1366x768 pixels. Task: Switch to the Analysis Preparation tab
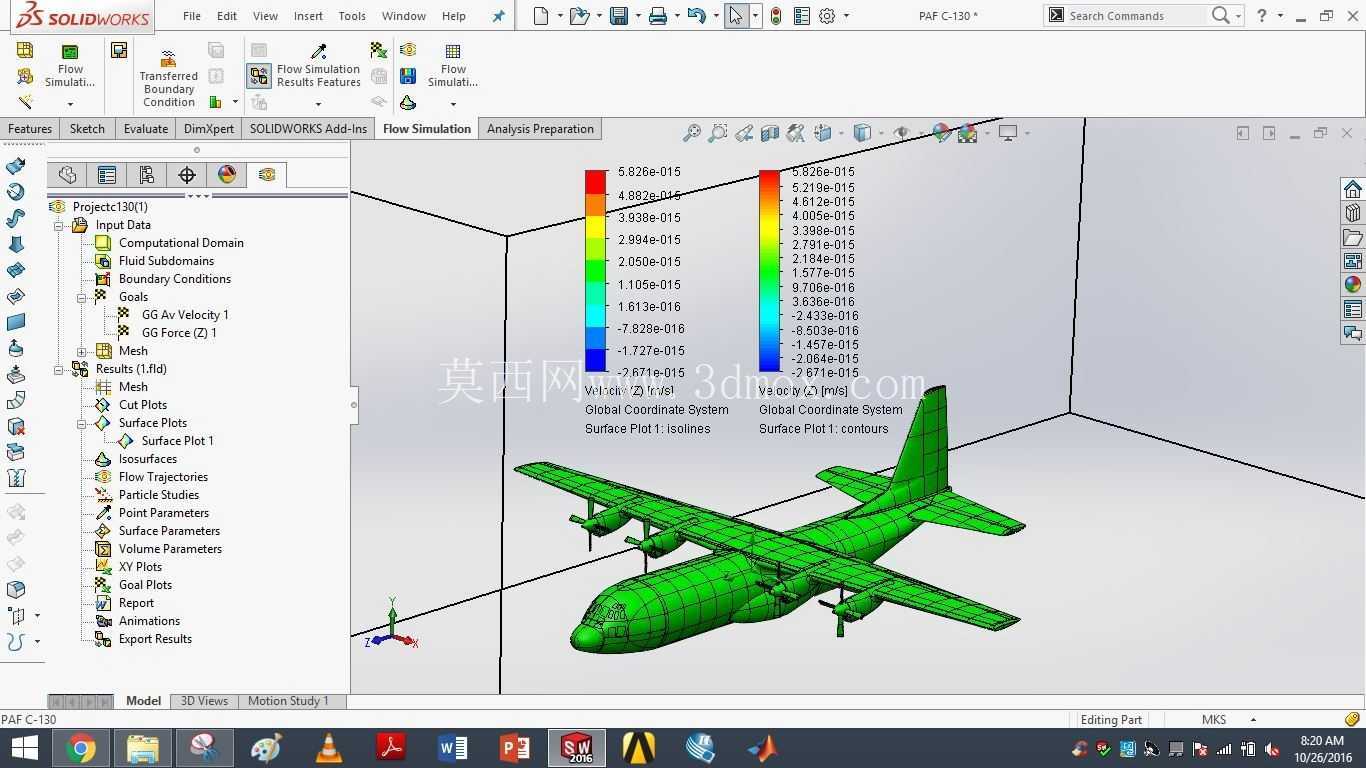click(540, 129)
